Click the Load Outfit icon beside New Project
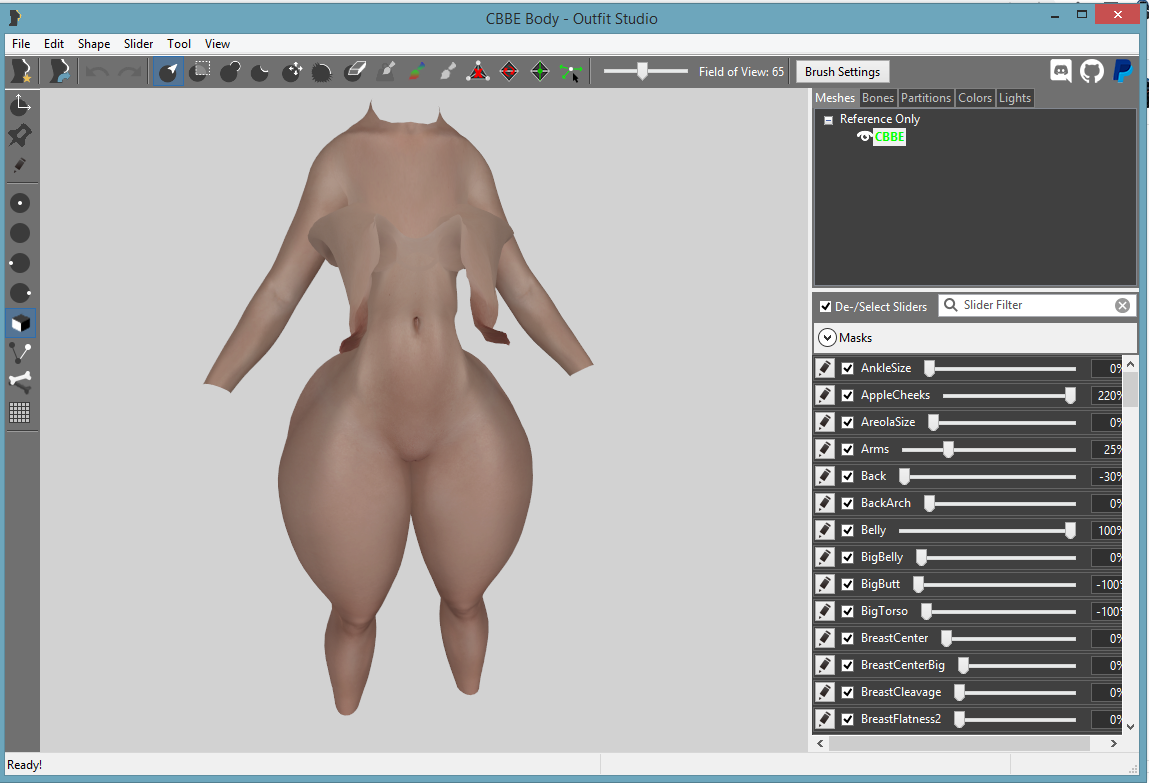The height and width of the screenshot is (783, 1149). tap(59, 72)
